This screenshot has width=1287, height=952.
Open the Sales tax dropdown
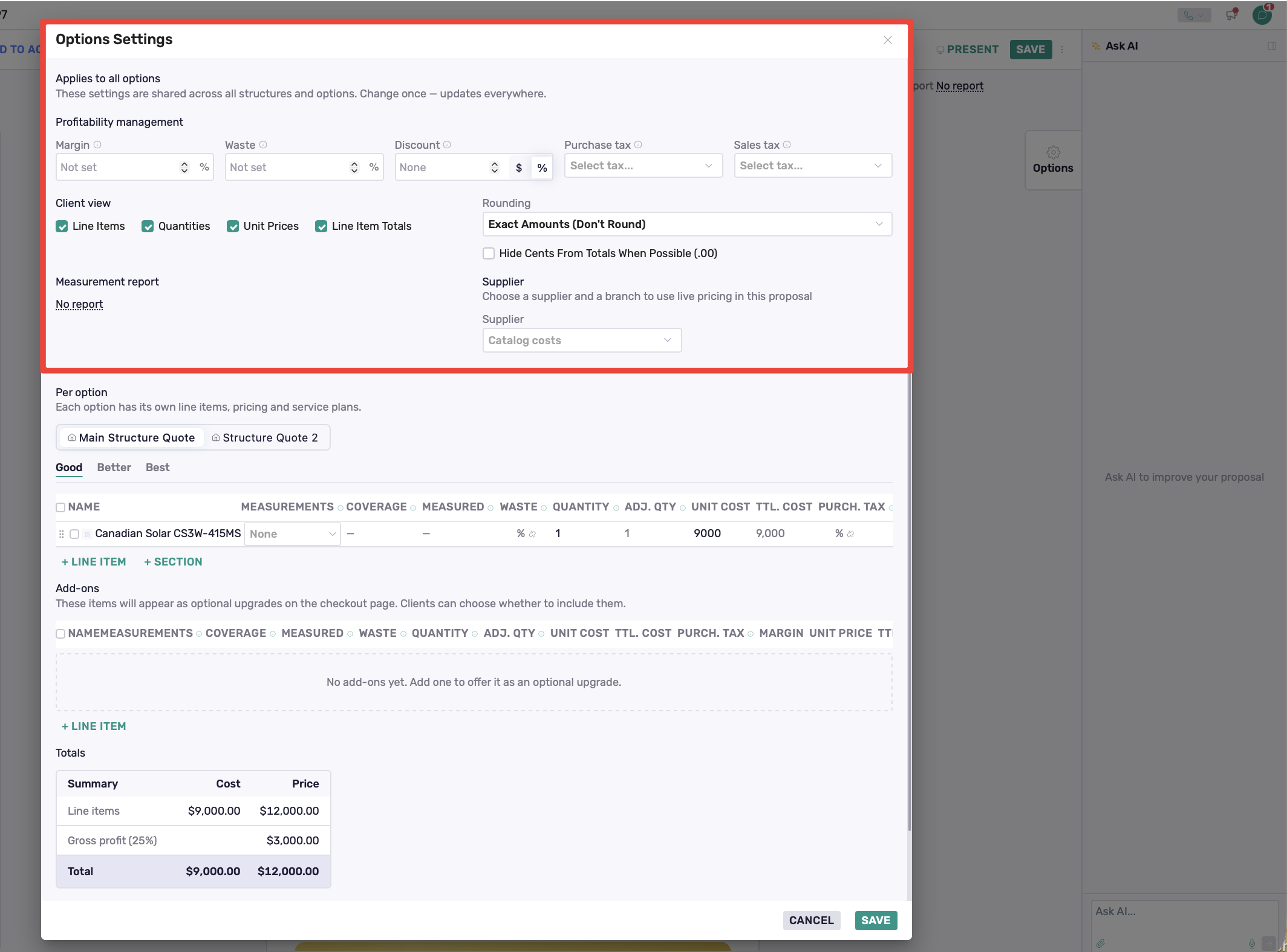tap(813, 166)
